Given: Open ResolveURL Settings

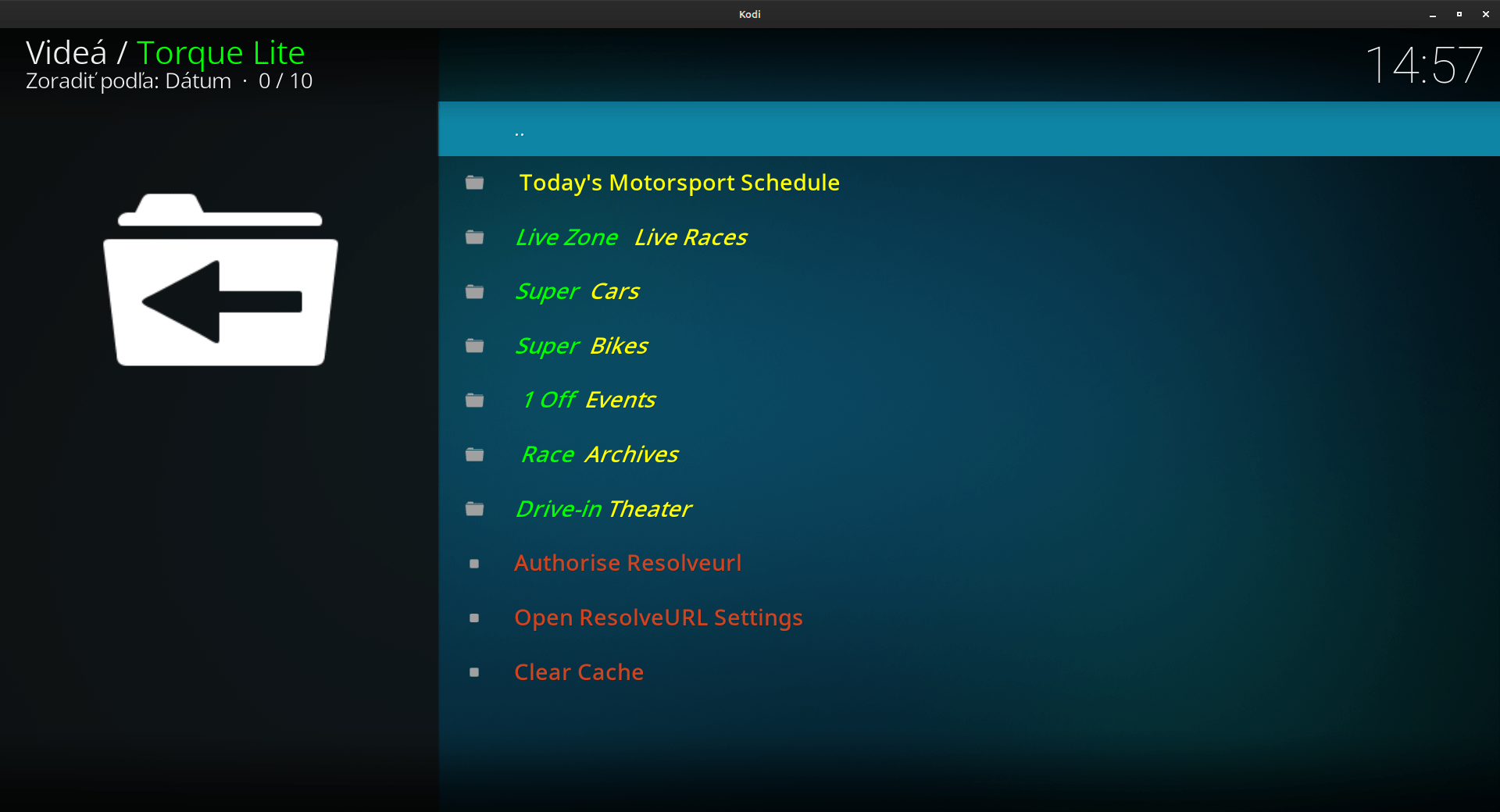Looking at the screenshot, I should click(x=969, y=618).
